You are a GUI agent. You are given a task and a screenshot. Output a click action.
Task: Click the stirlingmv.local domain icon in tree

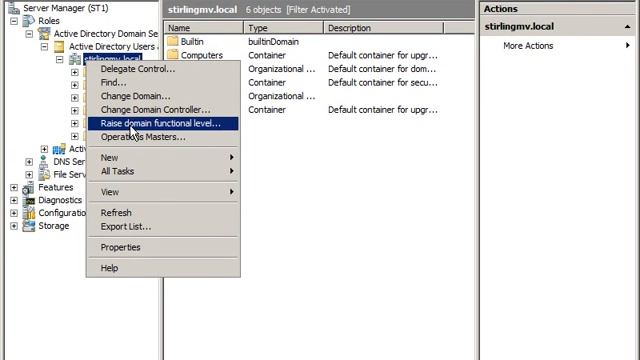coord(75,59)
